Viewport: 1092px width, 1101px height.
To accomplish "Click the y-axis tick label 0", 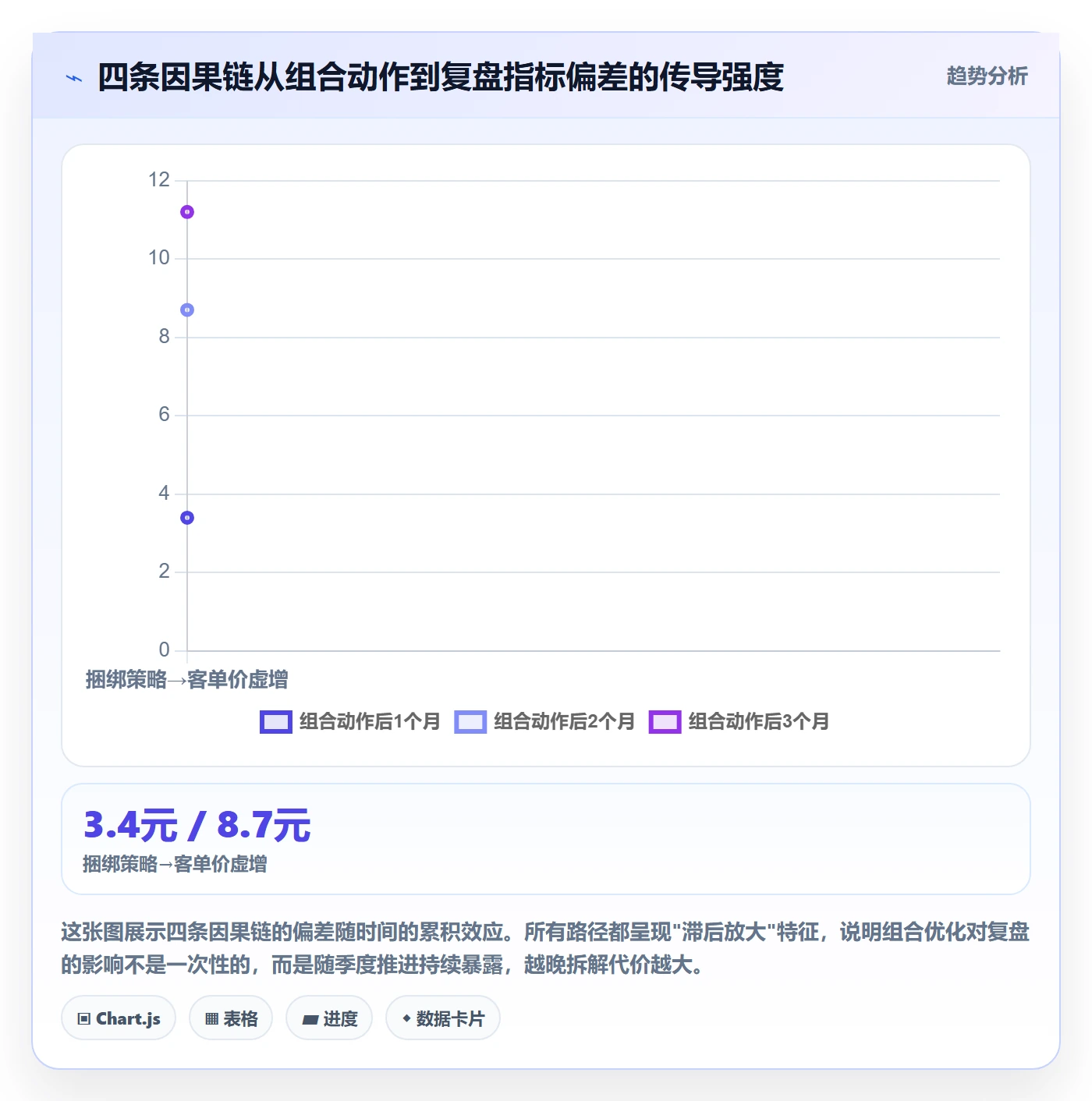I will [164, 650].
